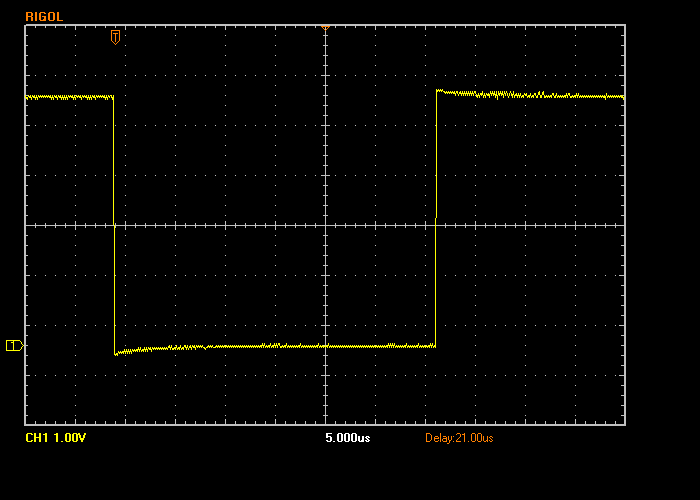Select the Delay 21.00us readout

459,438
